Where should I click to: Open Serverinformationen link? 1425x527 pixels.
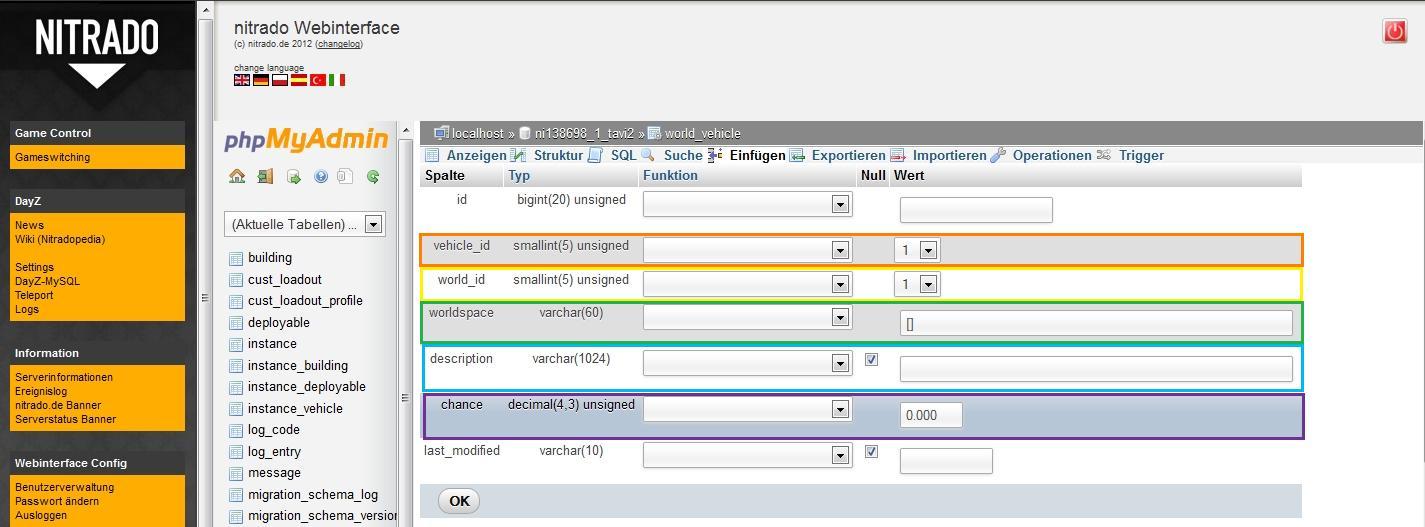pos(64,377)
